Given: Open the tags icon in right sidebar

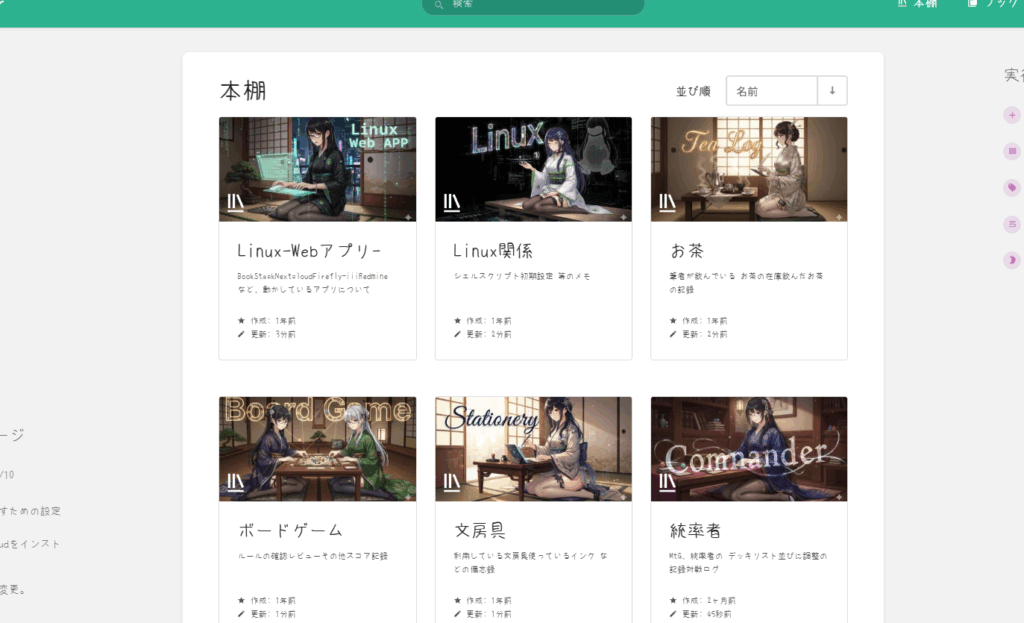Looking at the screenshot, I should [x=1012, y=188].
